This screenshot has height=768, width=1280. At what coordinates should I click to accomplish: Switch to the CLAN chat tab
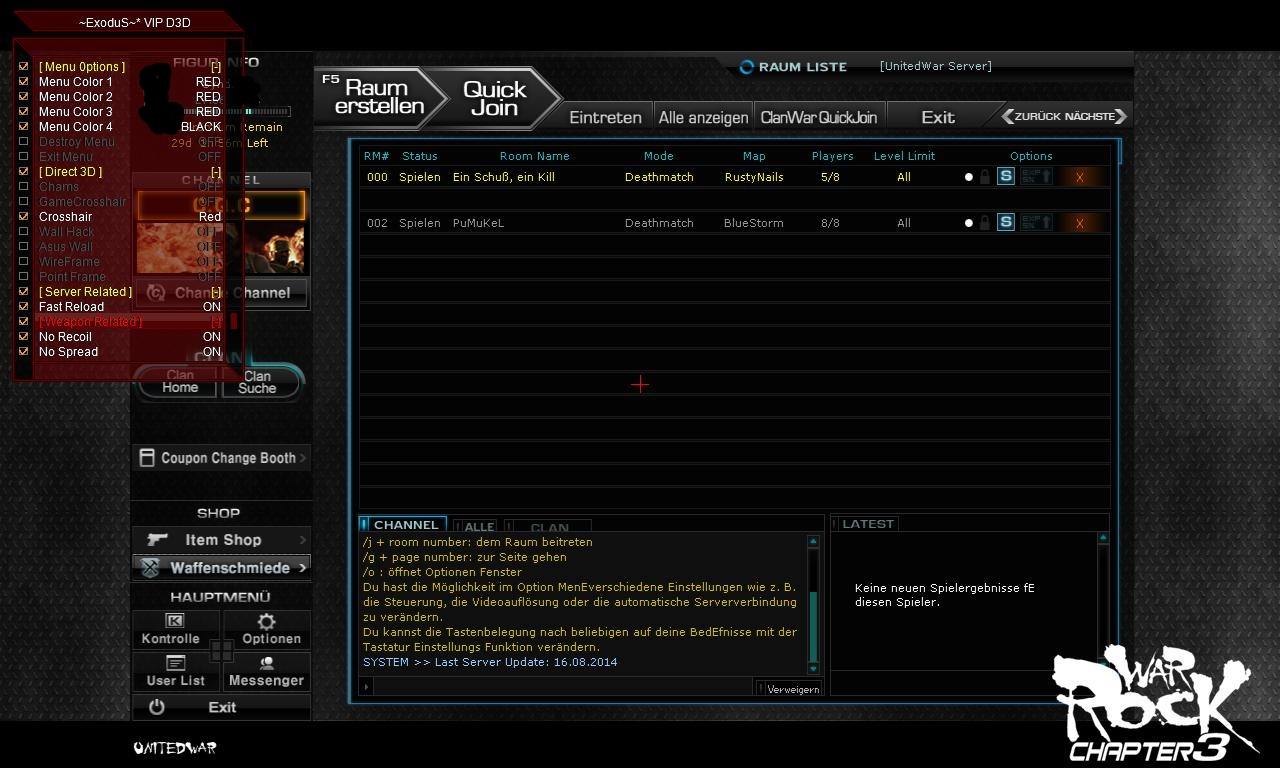tap(548, 526)
